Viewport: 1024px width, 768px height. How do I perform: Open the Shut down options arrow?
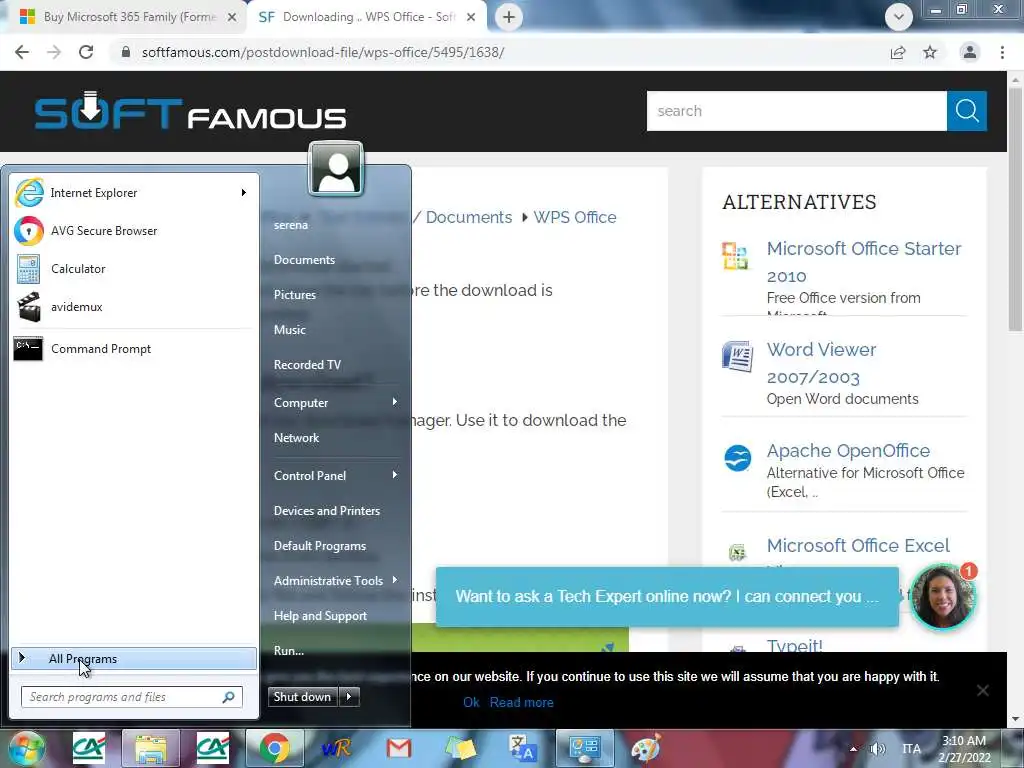click(x=349, y=697)
